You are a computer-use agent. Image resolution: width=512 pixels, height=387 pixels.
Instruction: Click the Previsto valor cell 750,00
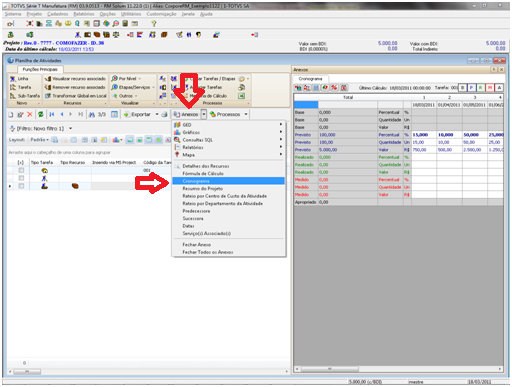click(424, 150)
